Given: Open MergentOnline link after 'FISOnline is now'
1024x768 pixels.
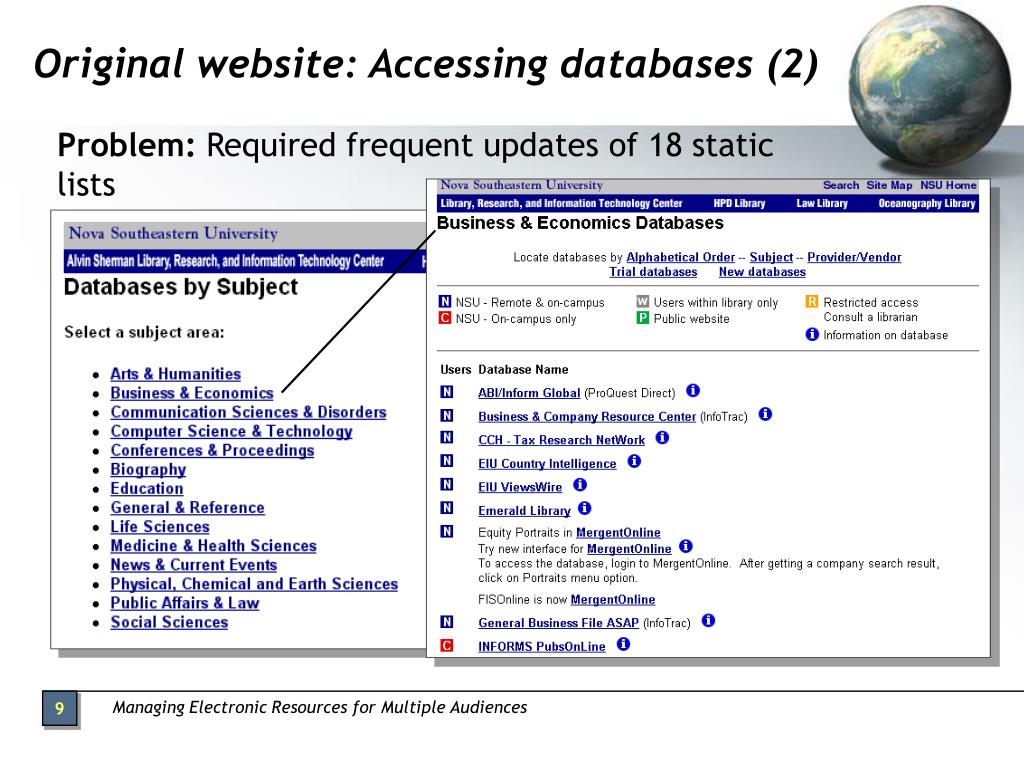Looking at the screenshot, I should pyautogui.click(x=613, y=600).
